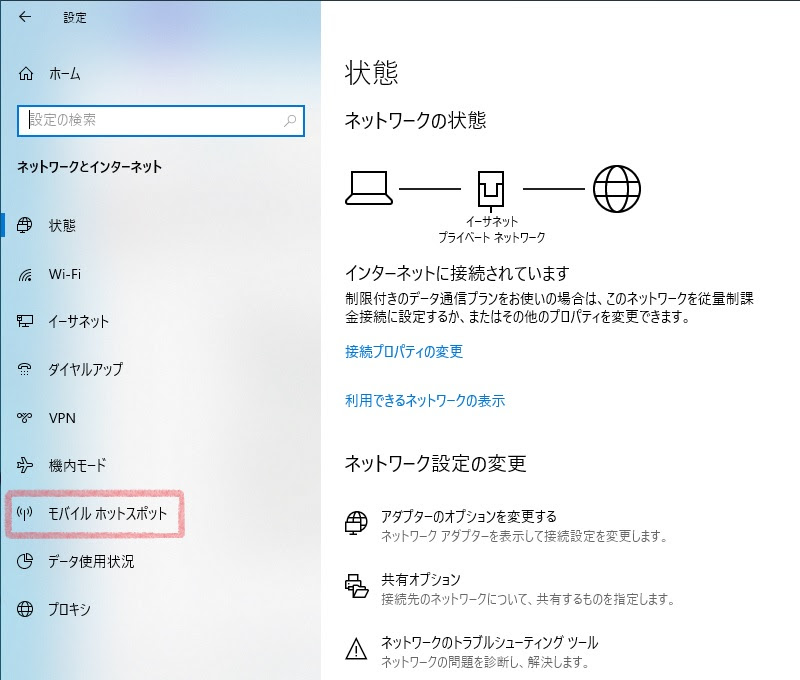Viewport: 800px width, 680px height.
Task: Click the ネットワーク設定の変更 heading
Action: (x=435, y=463)
